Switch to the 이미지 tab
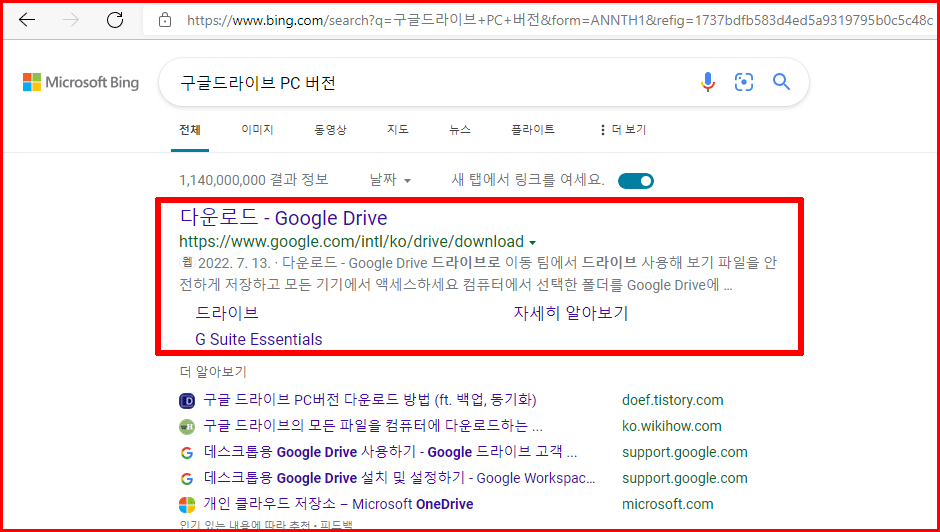This screenshot has width=940, height=532. tap(257, 130)
